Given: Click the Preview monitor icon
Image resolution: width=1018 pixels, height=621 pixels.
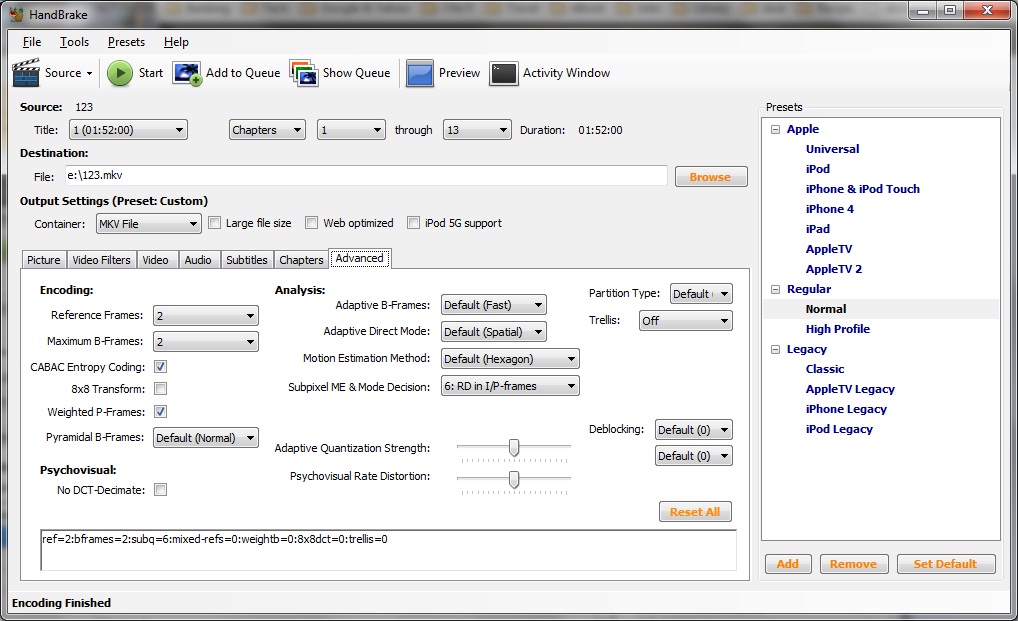Looking at the screenshot, I should (420, 73).
